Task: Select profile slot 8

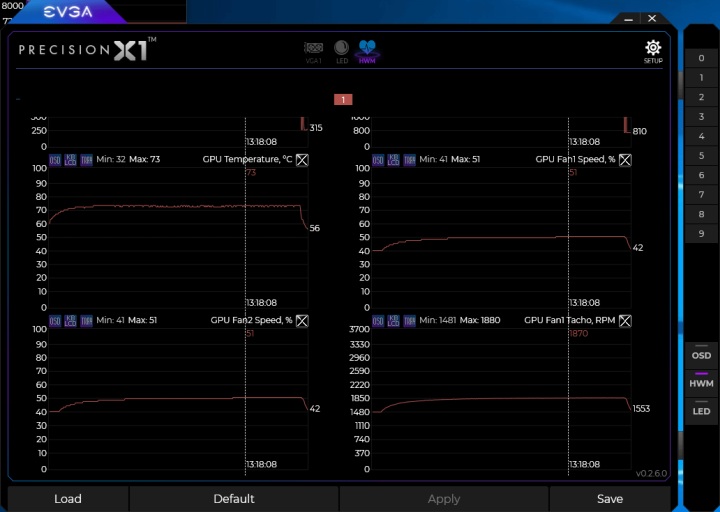Action: pyautogui.click(x=701, y=214)
